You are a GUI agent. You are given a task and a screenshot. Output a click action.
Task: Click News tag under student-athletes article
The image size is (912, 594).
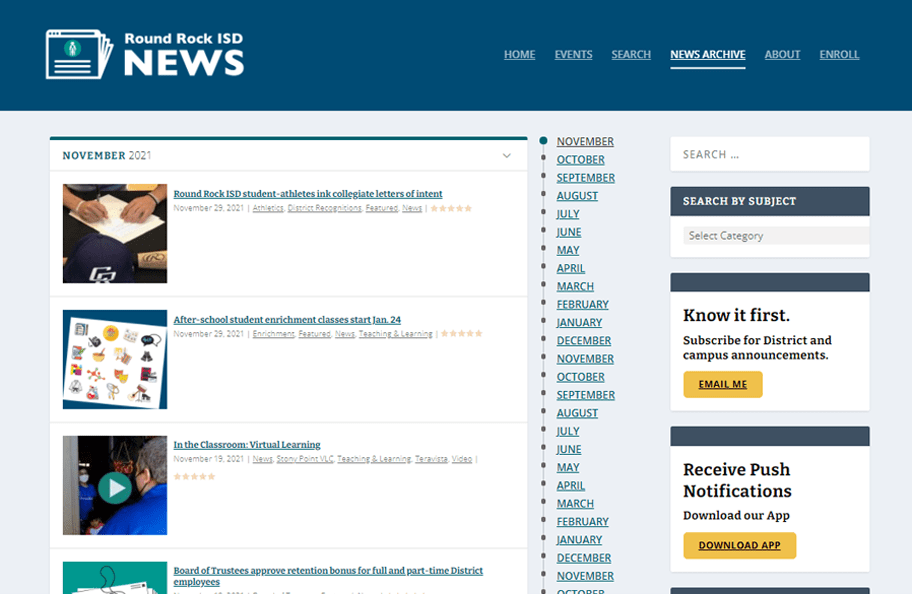pos(412,208)
